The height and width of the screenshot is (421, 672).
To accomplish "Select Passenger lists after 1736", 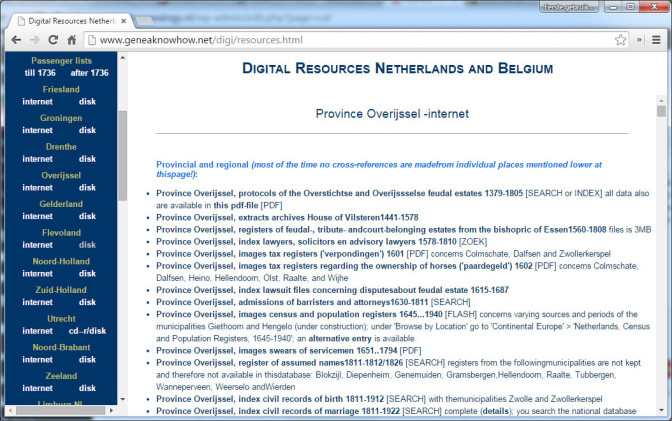I will (x=90, y=73).
